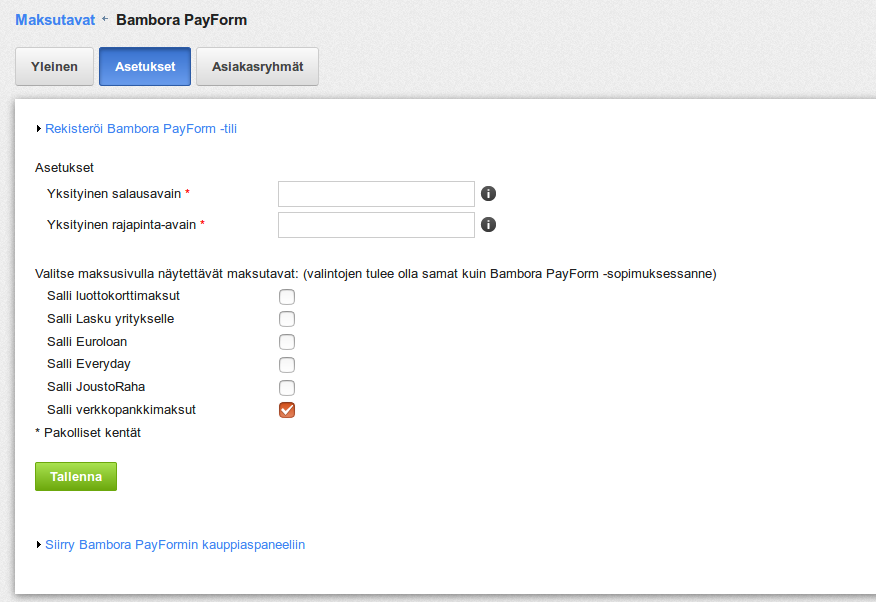The width and height of the screenshot is (876, 602).
Task: Expand the Siirry Bambora PayFormin kauppiaspaneeliin triangle
Action: [39, 544]
